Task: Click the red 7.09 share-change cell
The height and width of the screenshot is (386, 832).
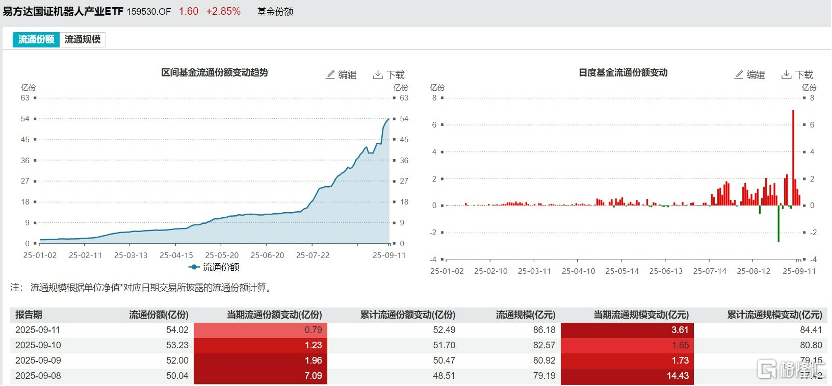Action: click(261, 376)
